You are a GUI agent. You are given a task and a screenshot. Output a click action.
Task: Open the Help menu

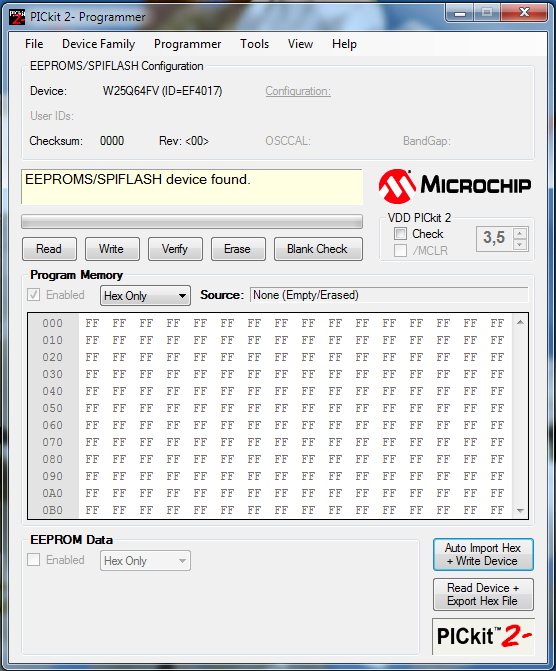pyautogui.click(x=344, y=44)
